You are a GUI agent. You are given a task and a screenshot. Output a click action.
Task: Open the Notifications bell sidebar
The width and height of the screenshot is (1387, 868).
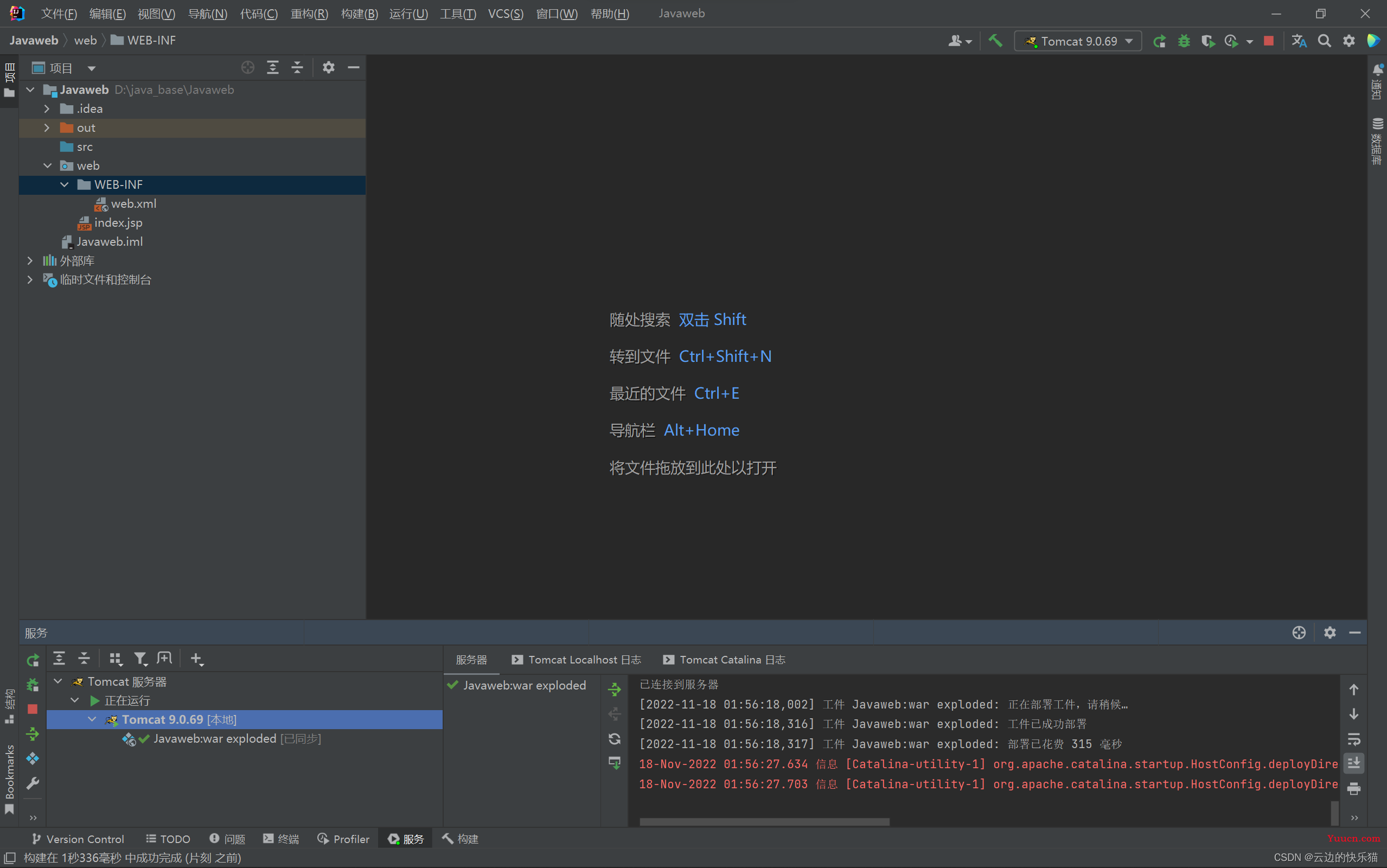pyautogui.click(x=1377, y=80)
